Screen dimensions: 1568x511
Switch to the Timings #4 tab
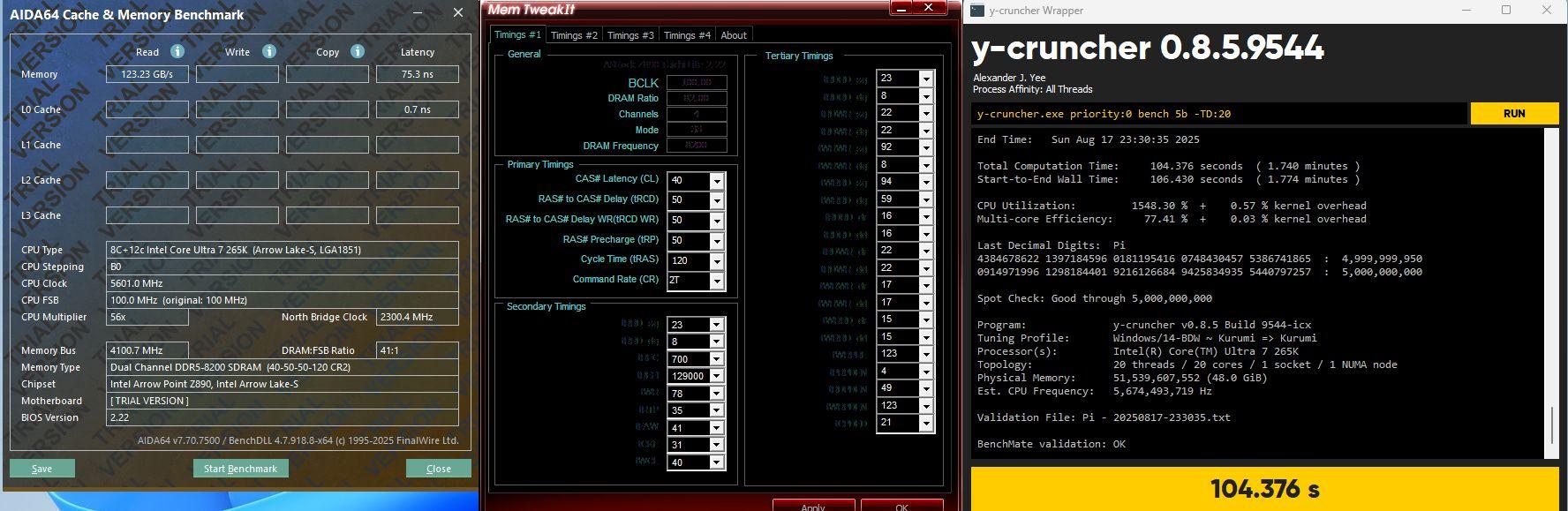click(687, 35)
